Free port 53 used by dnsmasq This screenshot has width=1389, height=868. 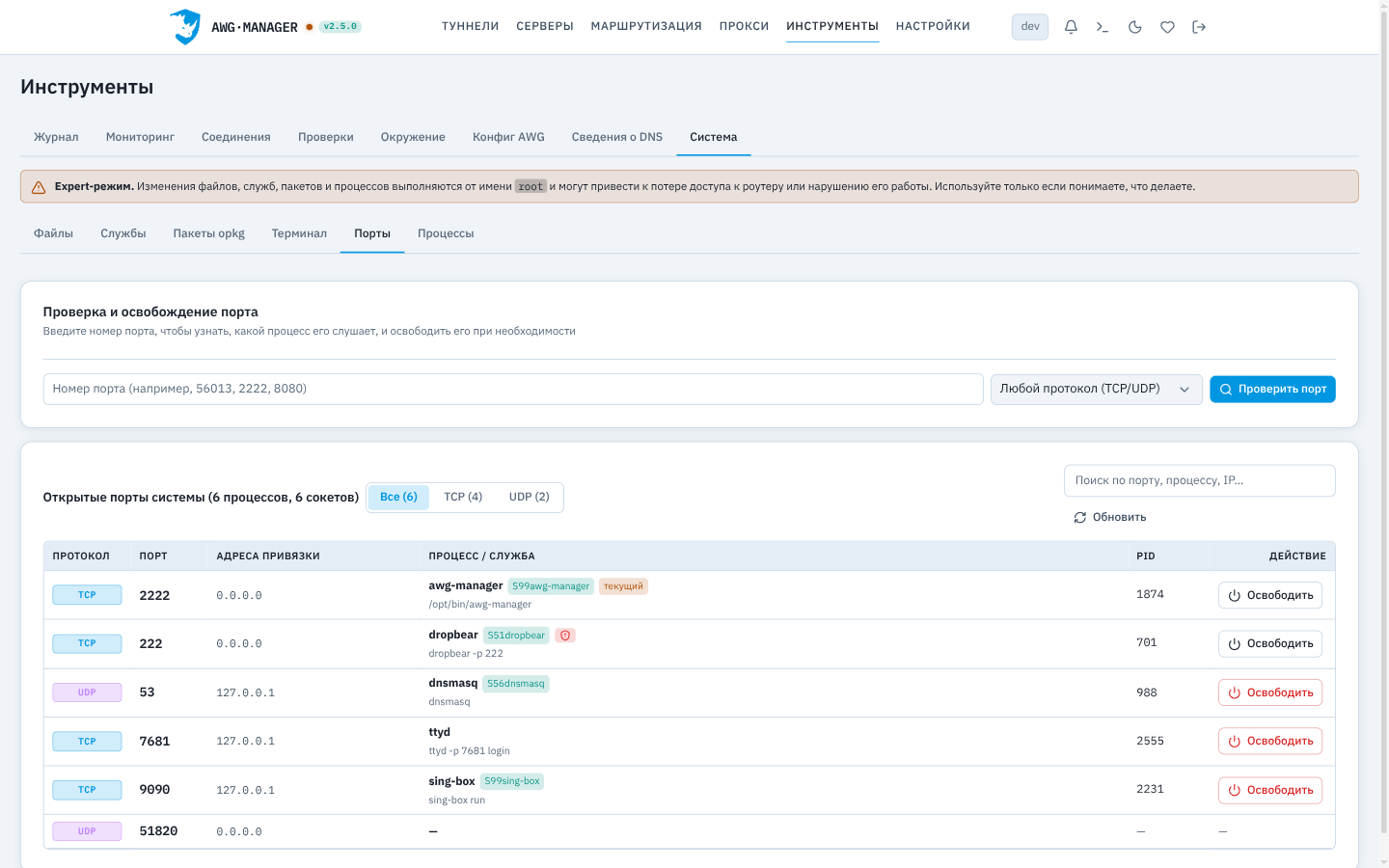(x=1270, y=692)
